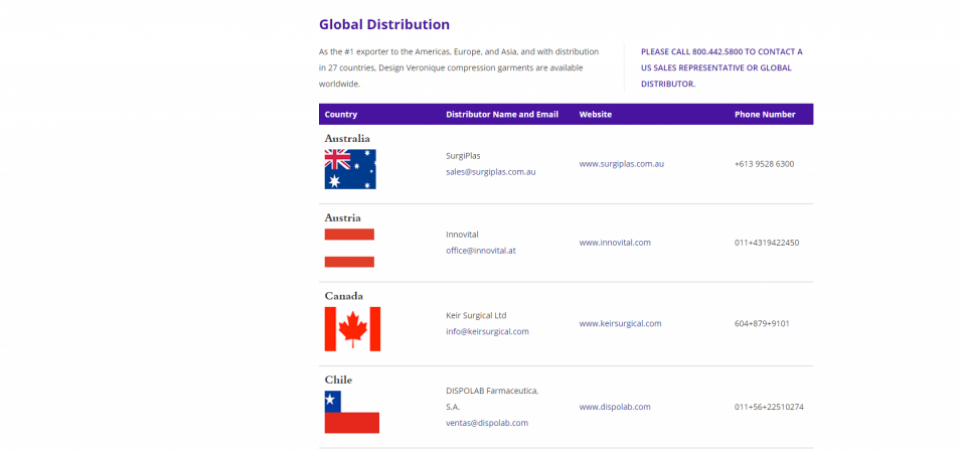
Task: Click phone number 011+4319422450
Action: tap(767, 242)
